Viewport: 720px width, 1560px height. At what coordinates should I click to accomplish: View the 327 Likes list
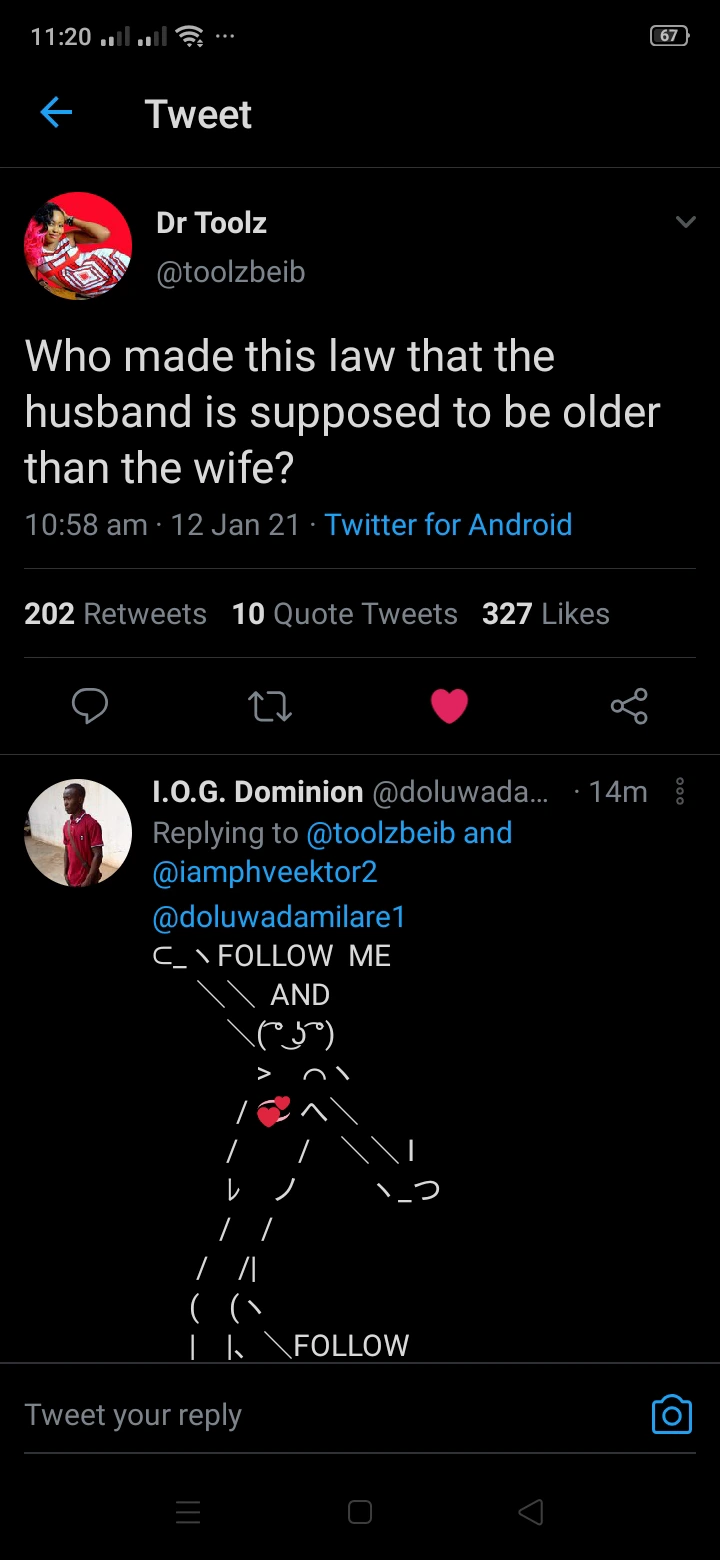[545, 613]
